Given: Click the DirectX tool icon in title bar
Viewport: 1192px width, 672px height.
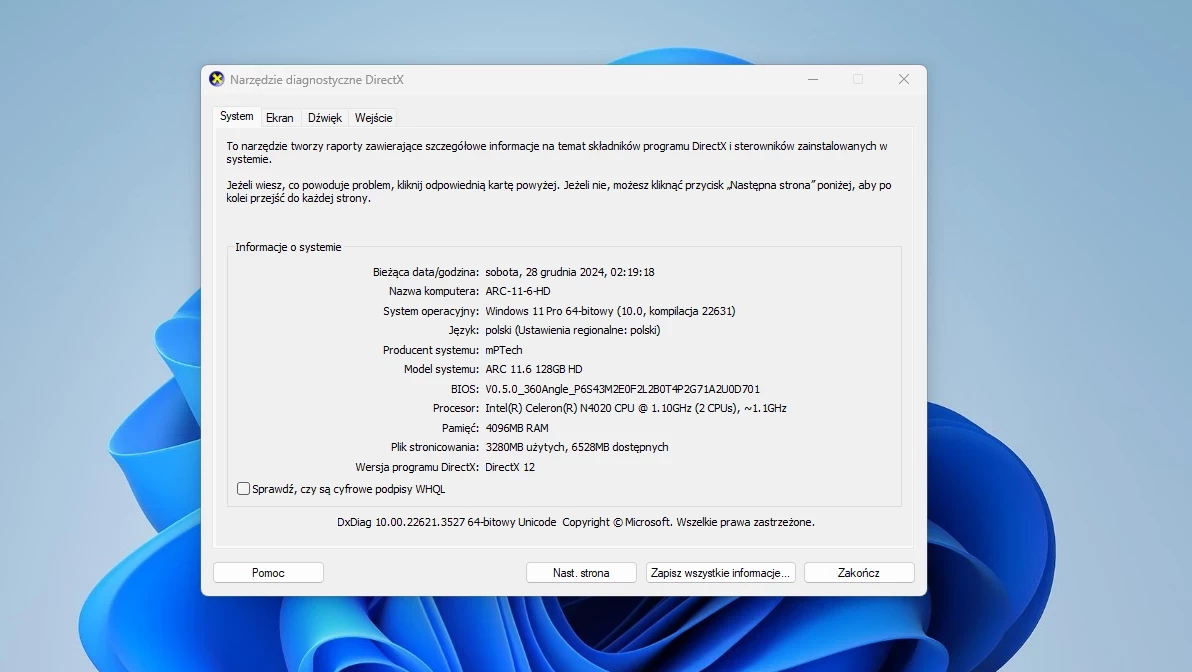Looking at the screenshot, I should [x=214, y=79].
